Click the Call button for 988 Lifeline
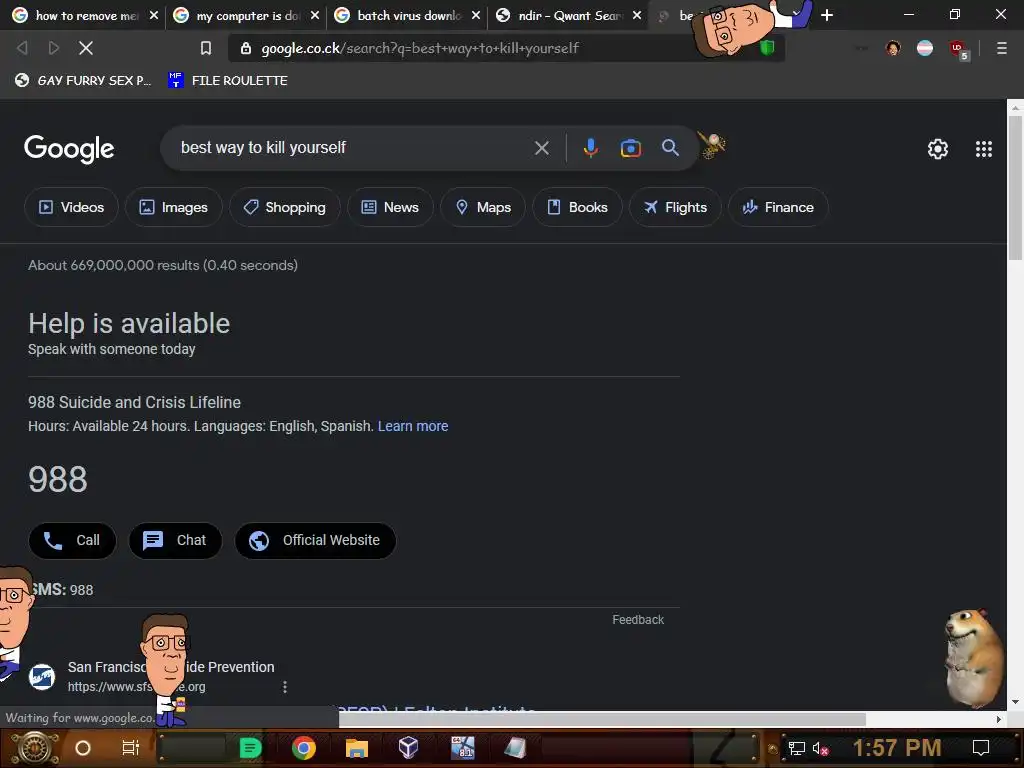Screen dimensions: 1024x768 coord(72,540)
